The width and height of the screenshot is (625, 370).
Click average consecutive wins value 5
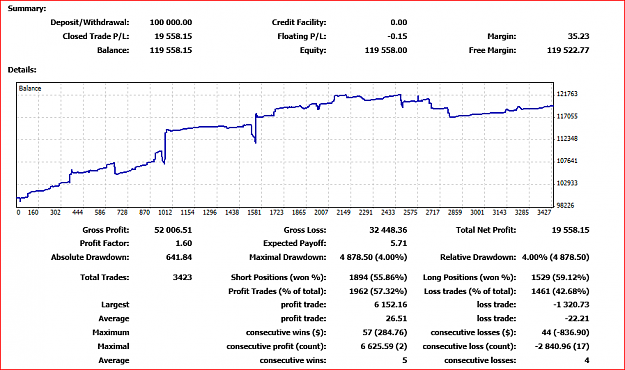(405, 360)
